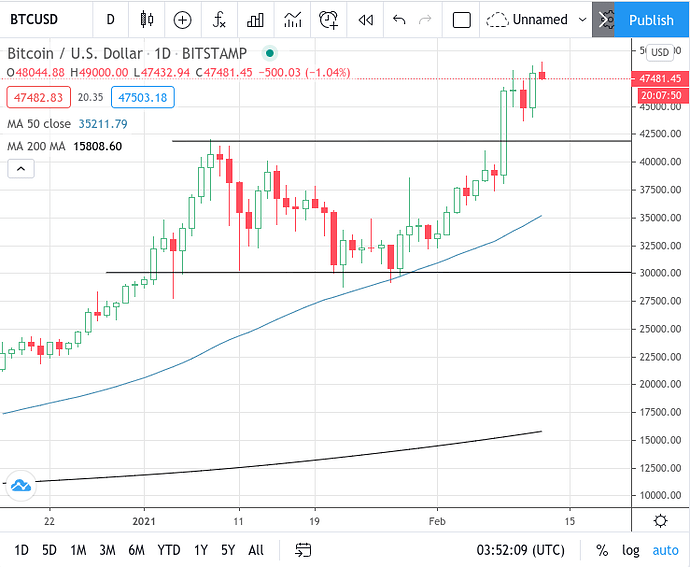Click the 20:07:50 bar countdown label

661,95
